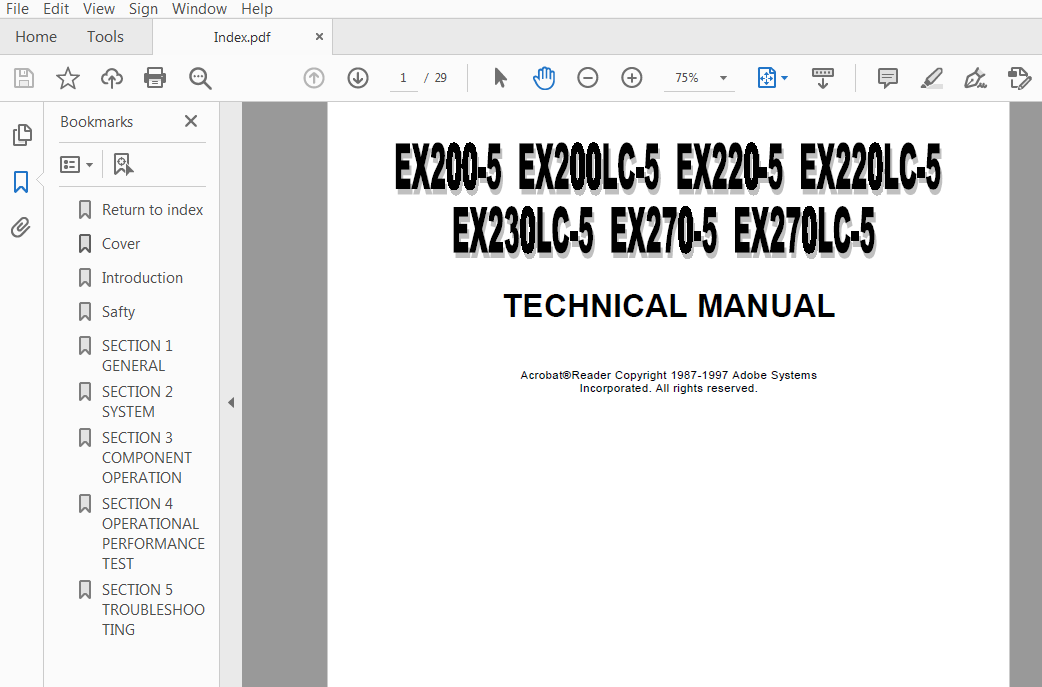Jump to SECTION 2 SYSTEM bookmark
Image resolution: width=1042 pixels, height=687 pixels.
click(137, 401)
